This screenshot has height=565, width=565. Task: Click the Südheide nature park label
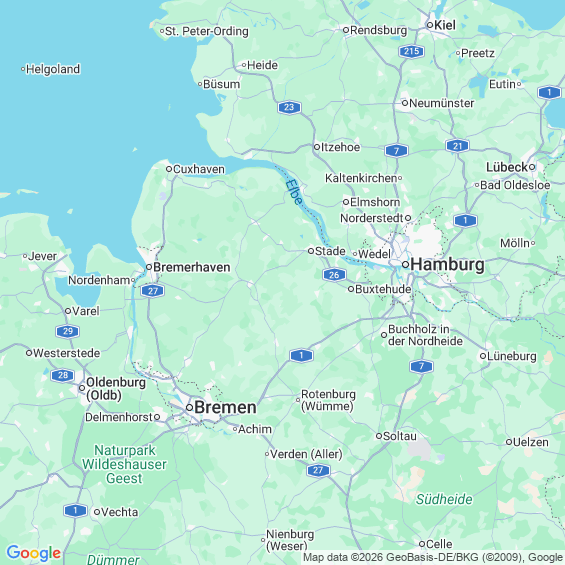point(444,499)
